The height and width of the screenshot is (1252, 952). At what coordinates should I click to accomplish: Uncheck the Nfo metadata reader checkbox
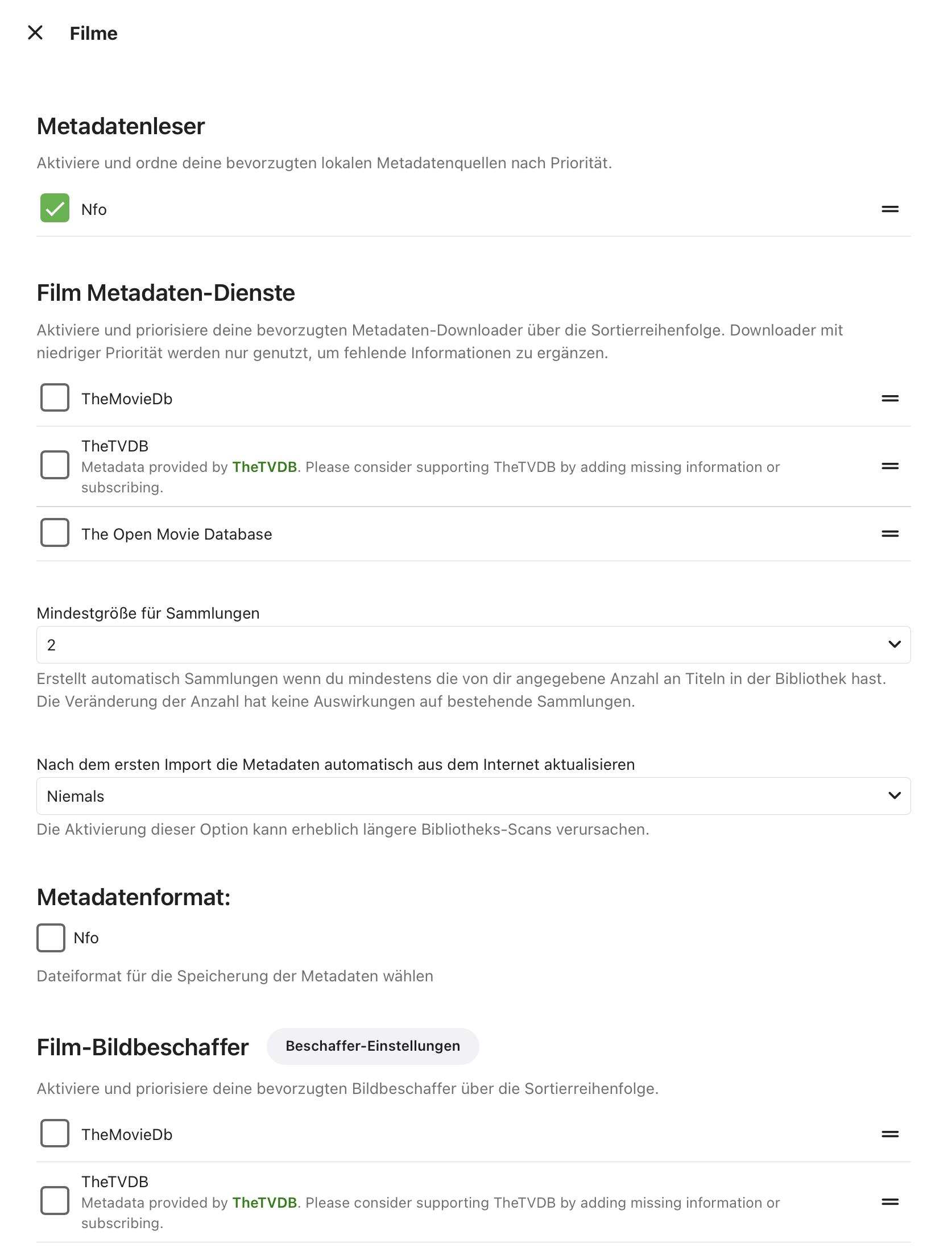coord(55,208)
